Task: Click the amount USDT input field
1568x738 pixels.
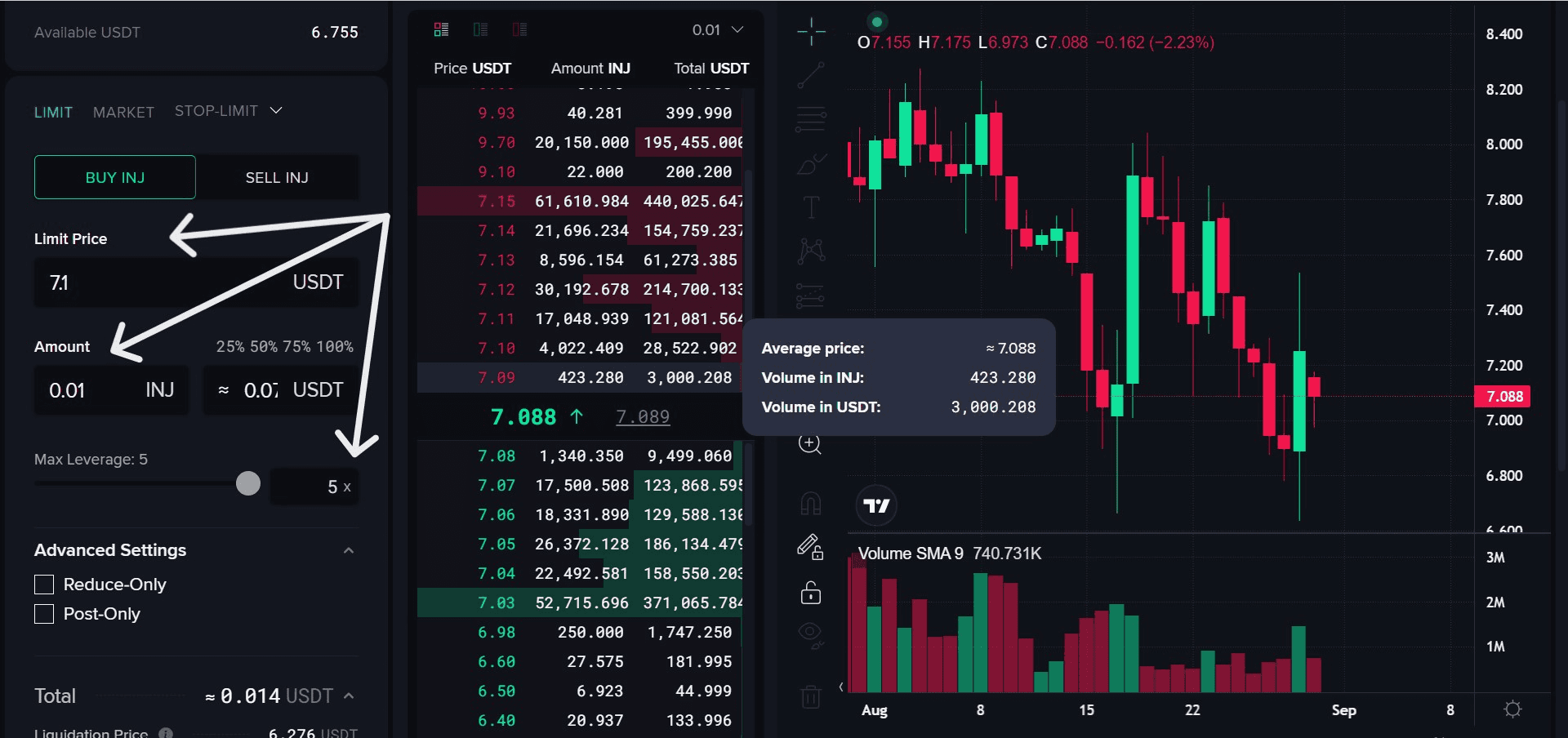Action: tap(280, 390)
